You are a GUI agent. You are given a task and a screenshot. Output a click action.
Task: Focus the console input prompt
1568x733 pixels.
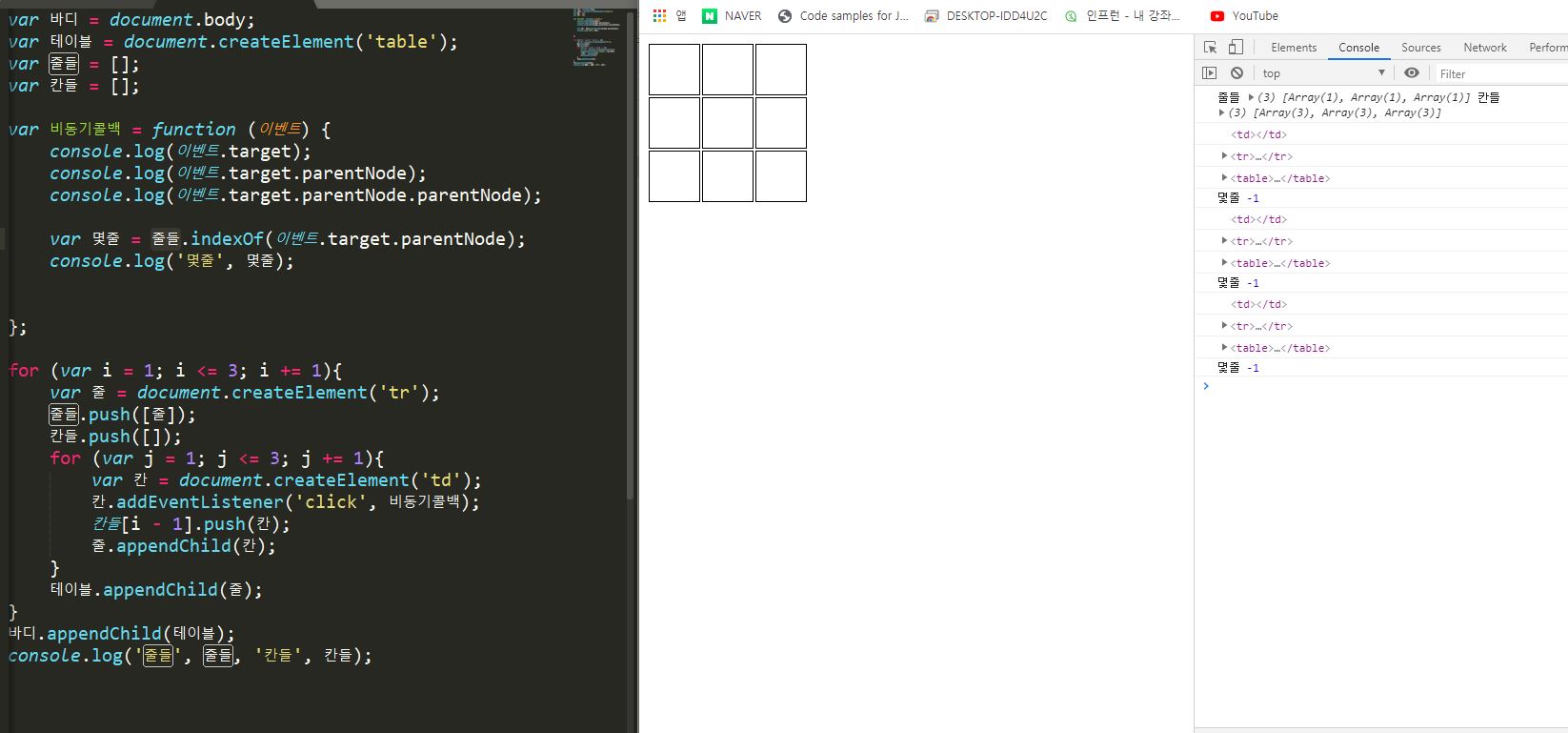coord(1386,386)
